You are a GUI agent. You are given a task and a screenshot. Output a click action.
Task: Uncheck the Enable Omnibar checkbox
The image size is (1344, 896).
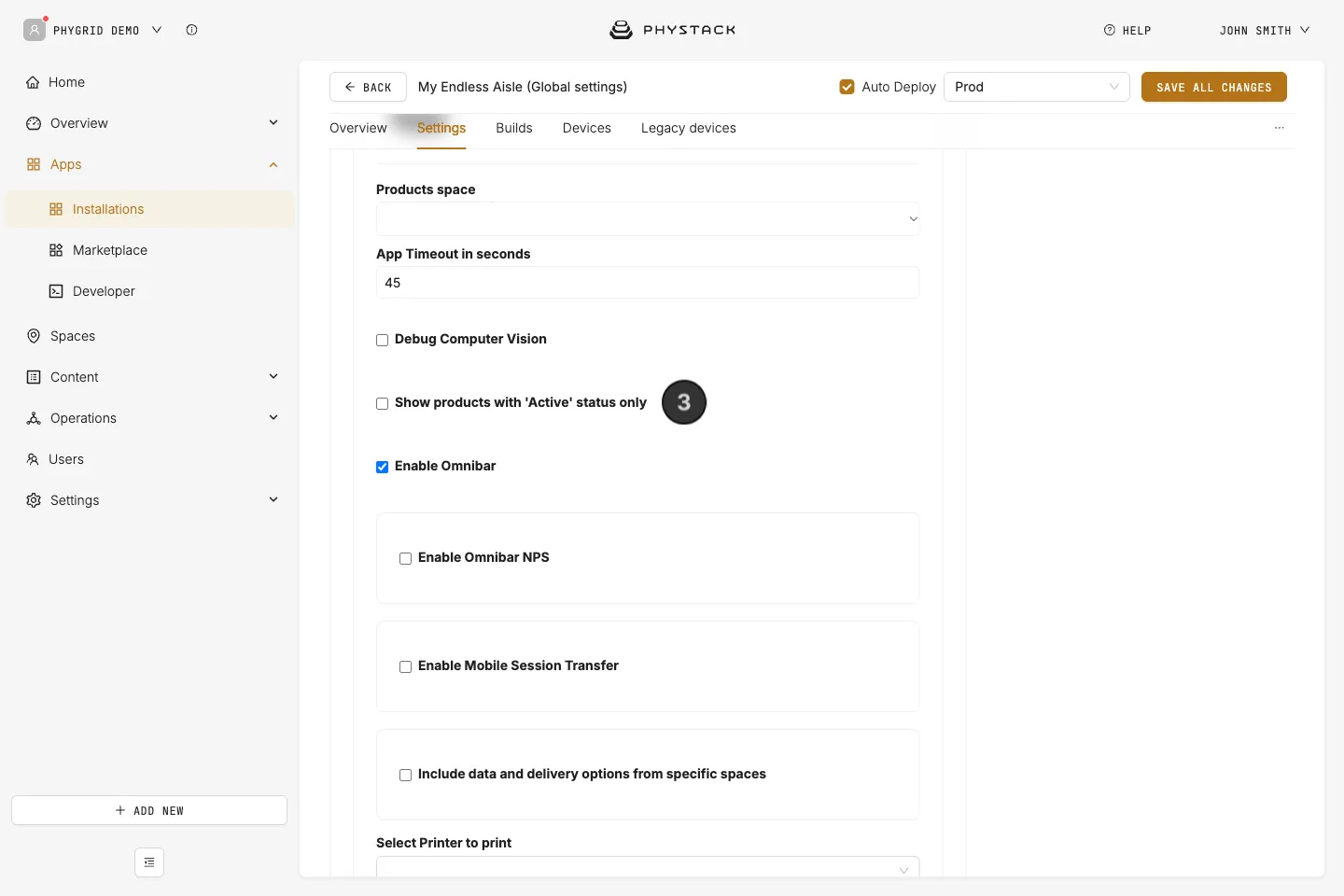[x=383, y=467]
